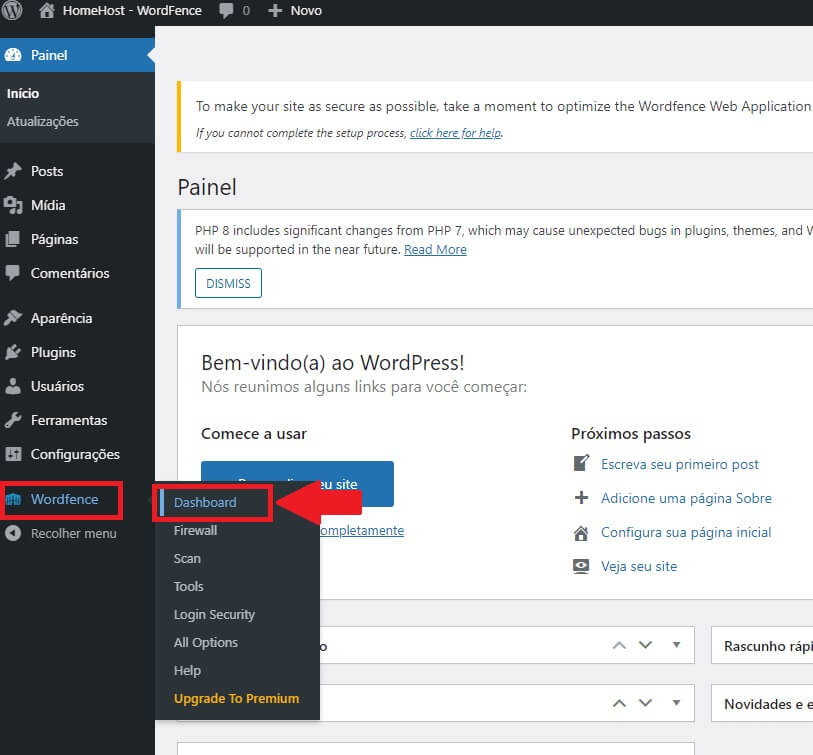This screenshot has height=755, width=813.
Task: Open Ferramentas menu via wrench icon
Action: pos(13,420)
